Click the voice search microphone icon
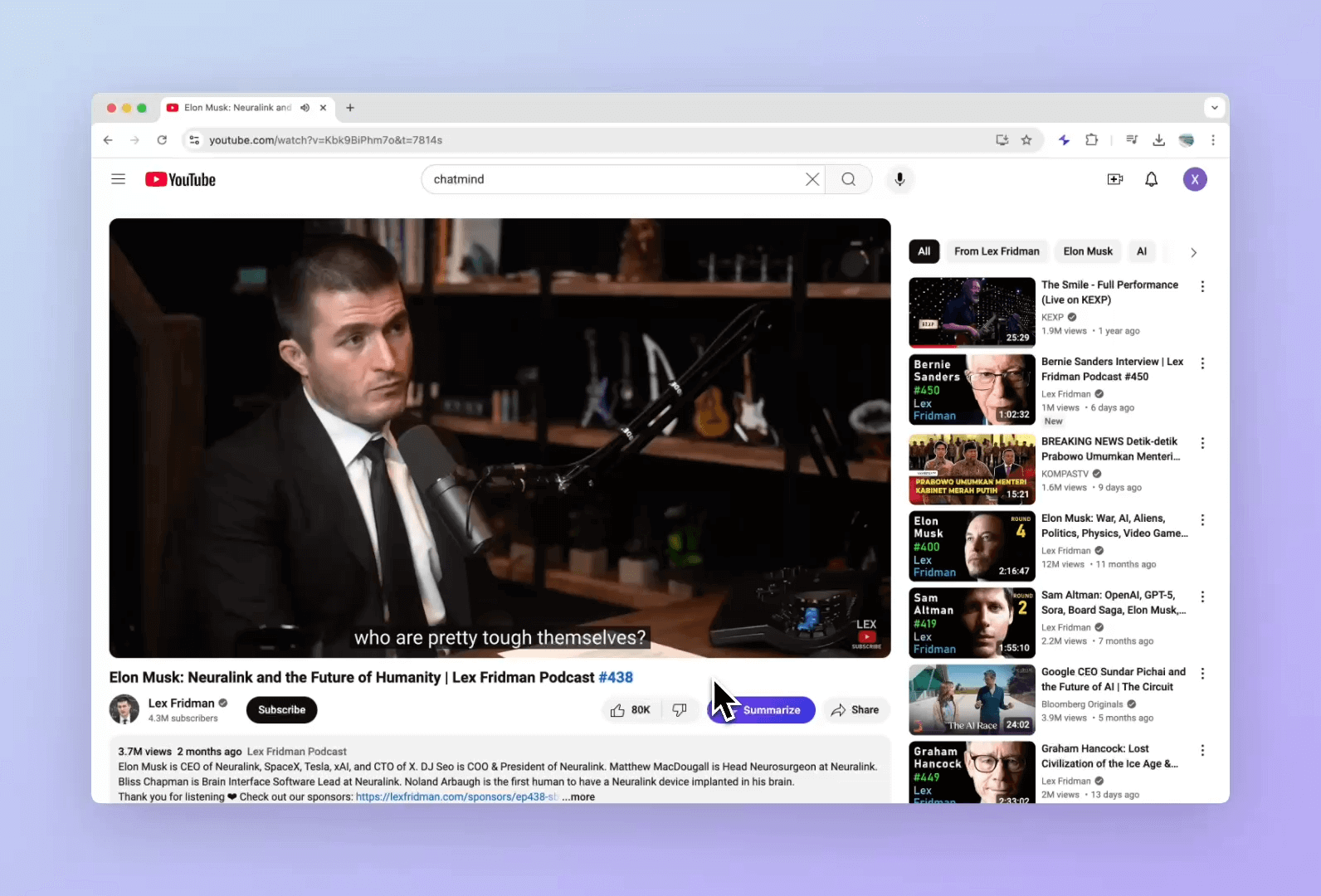 [x=899, y=179]
